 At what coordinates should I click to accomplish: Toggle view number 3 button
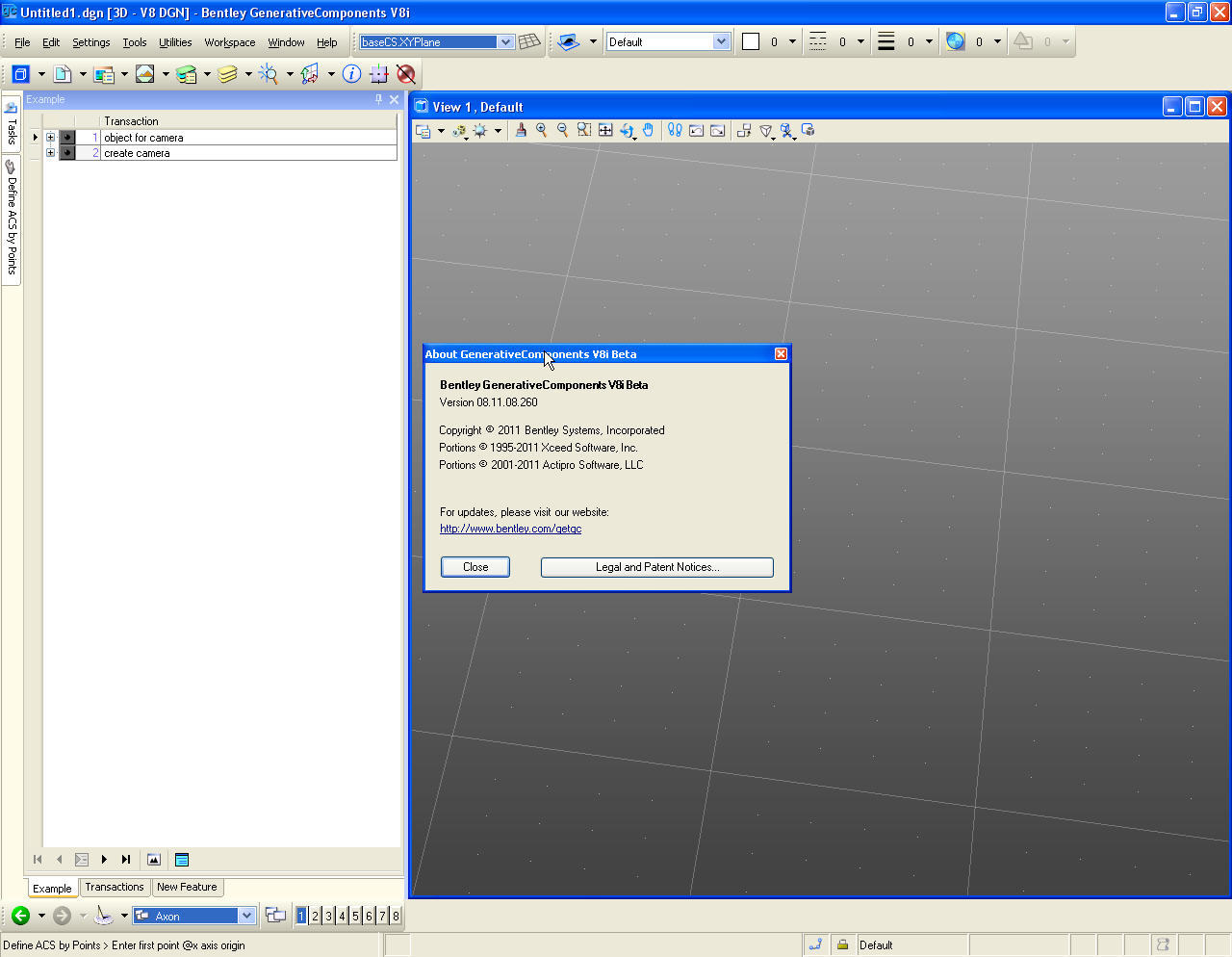pyautogui.click(x=328, y=916)
